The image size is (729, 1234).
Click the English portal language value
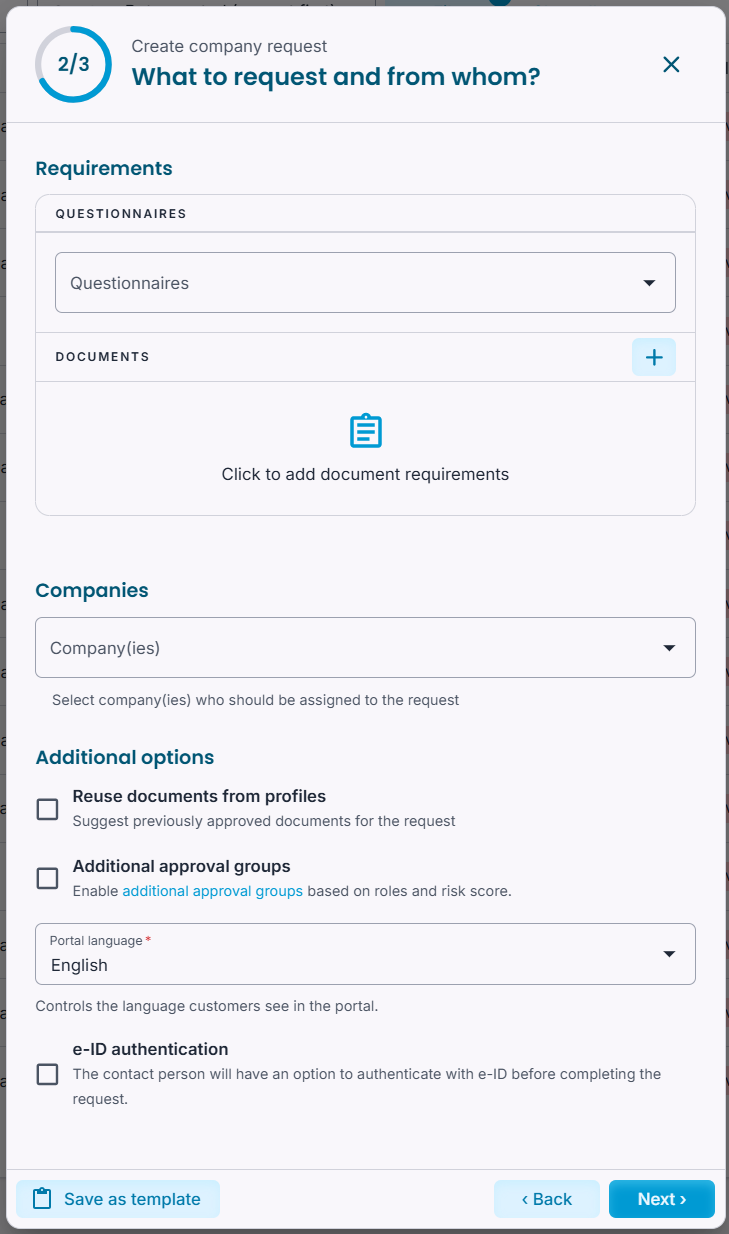pos(79,966)
